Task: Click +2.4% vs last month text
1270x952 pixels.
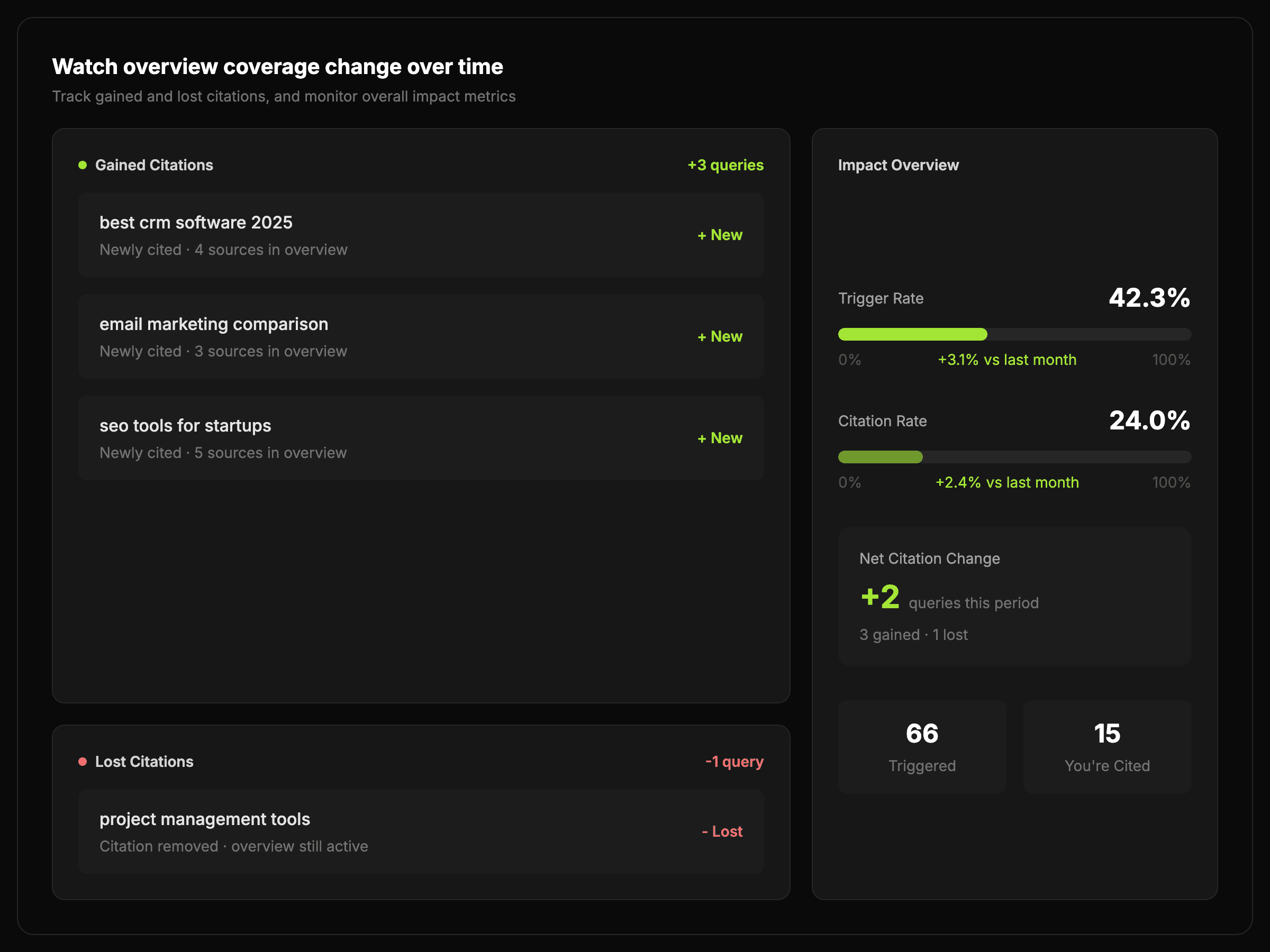Action: [1007, 482]
